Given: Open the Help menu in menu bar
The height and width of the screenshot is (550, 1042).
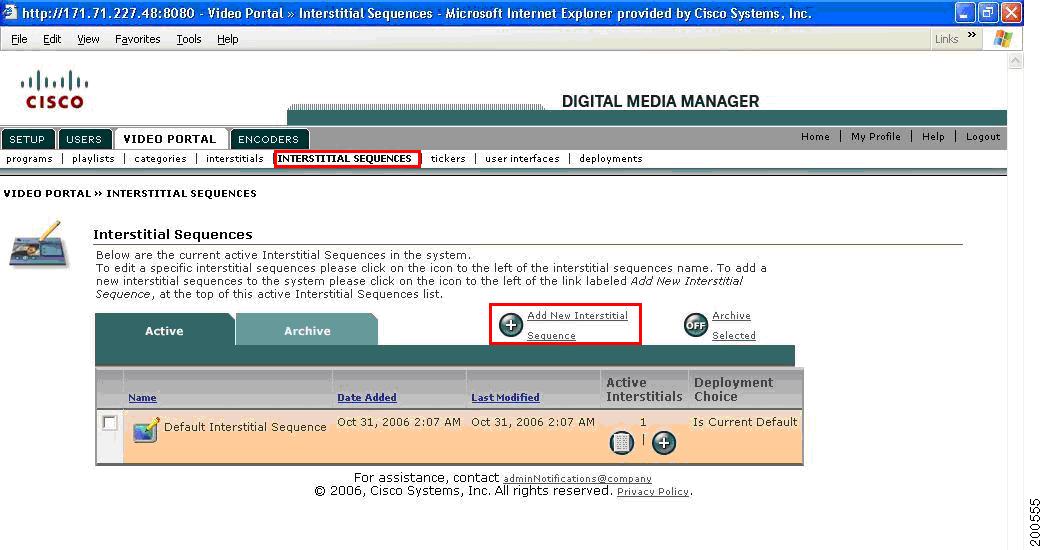Looking at the screenshot, I should pyautogui.click(x=227, y=39).
